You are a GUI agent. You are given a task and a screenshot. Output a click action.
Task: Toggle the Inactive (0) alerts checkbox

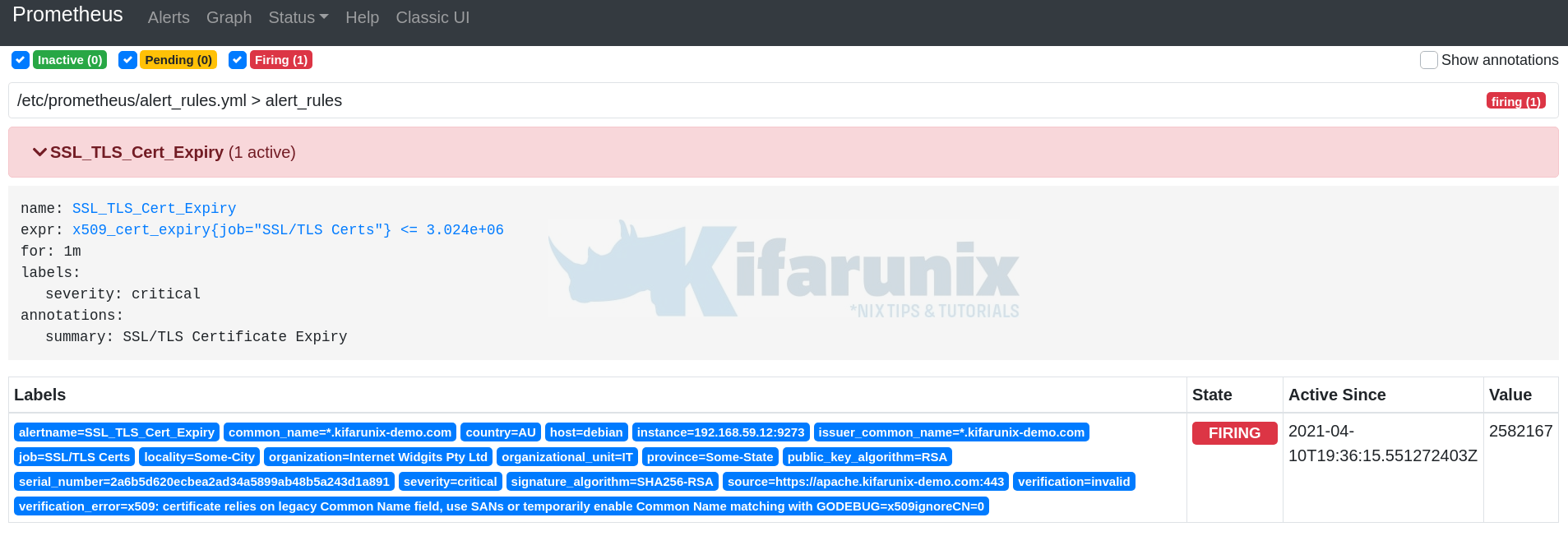coord(21,60)
